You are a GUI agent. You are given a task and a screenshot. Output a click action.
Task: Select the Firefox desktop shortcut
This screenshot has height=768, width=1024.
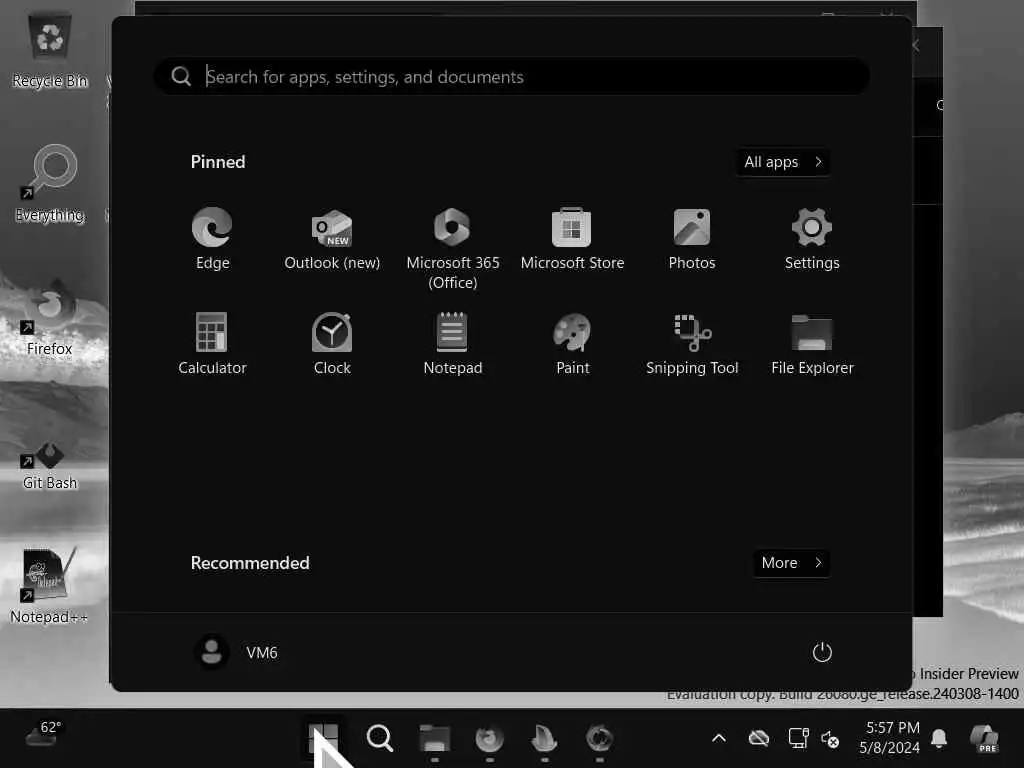point(50,319)
